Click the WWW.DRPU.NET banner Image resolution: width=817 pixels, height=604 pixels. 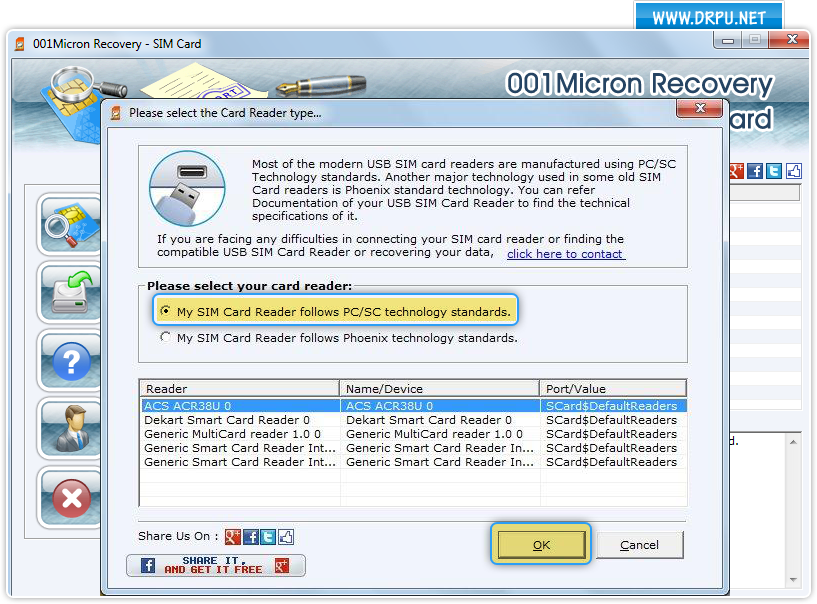[x=709, y=18]
